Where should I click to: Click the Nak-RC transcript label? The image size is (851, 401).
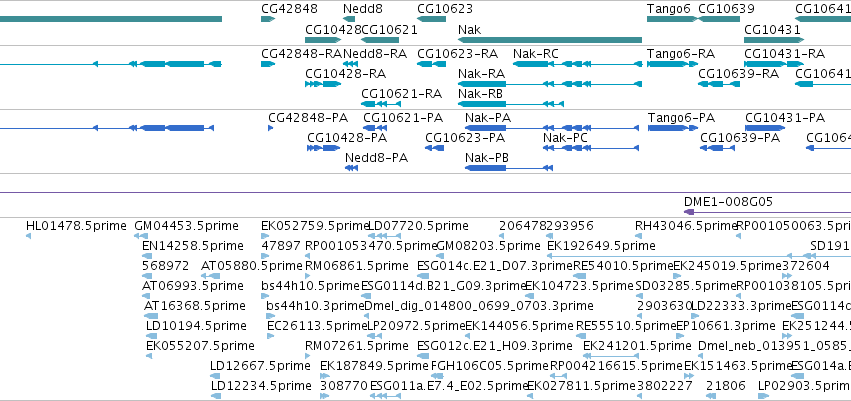(536, 54)
